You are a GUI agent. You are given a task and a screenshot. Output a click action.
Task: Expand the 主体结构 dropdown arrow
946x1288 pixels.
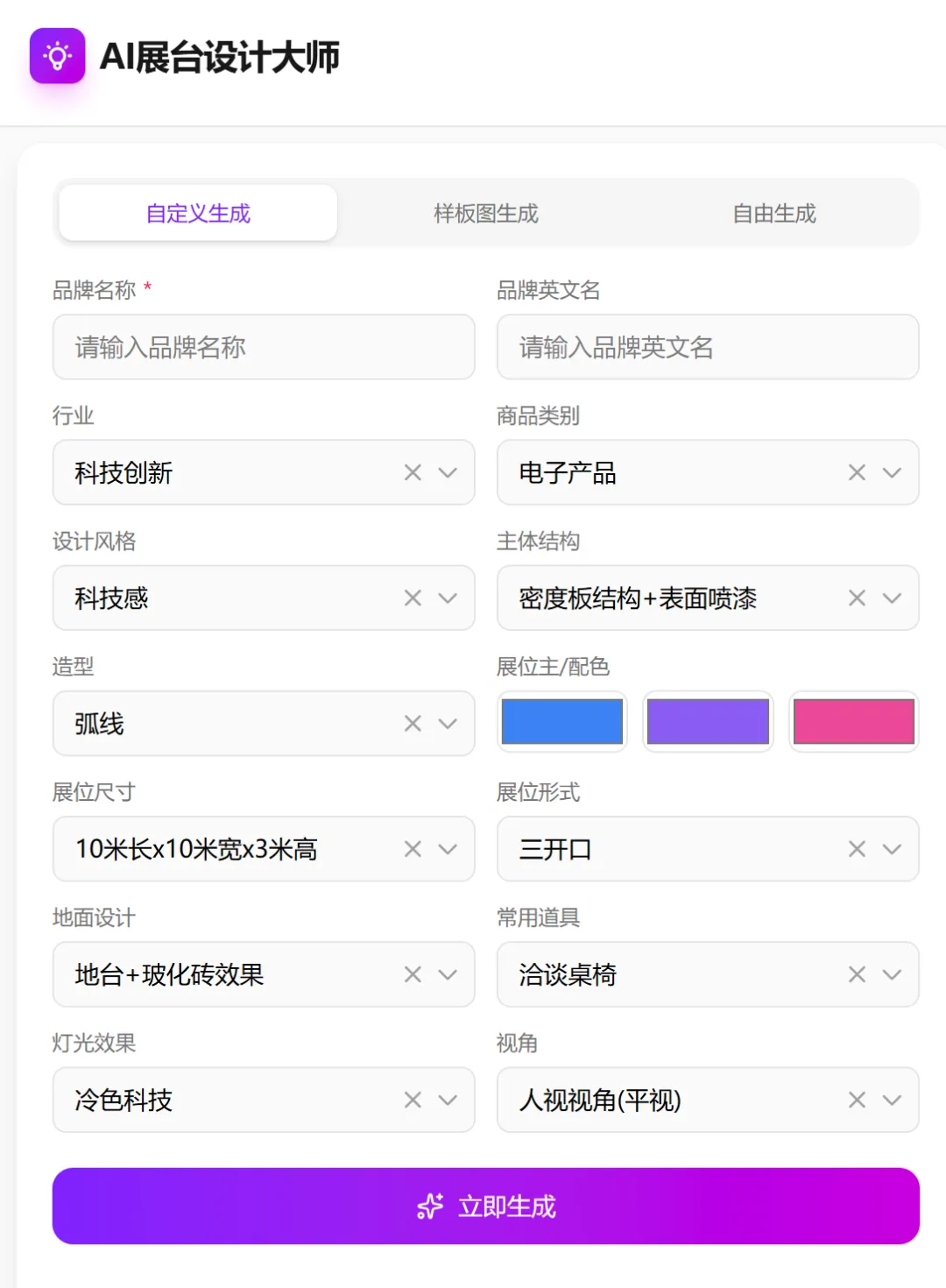point(892,598)
